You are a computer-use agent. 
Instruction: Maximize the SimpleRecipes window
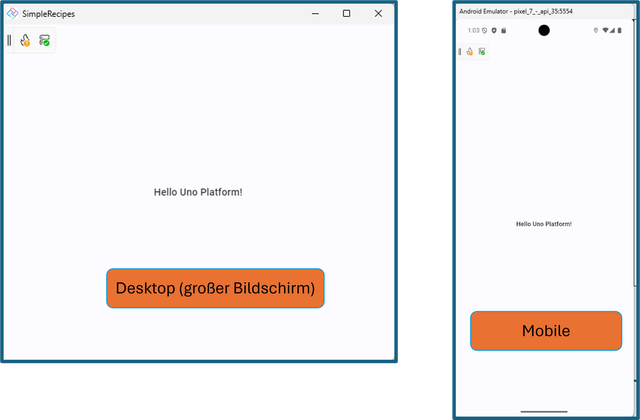(347, 13)
